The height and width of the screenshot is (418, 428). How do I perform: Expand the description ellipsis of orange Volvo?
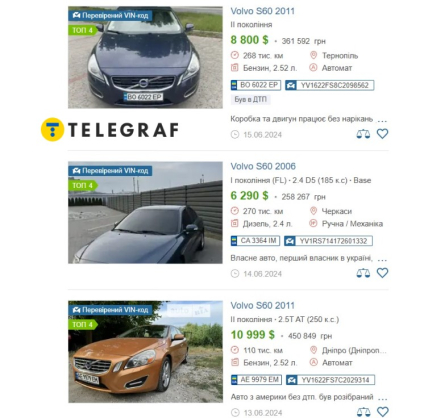[x=382, y=399]
